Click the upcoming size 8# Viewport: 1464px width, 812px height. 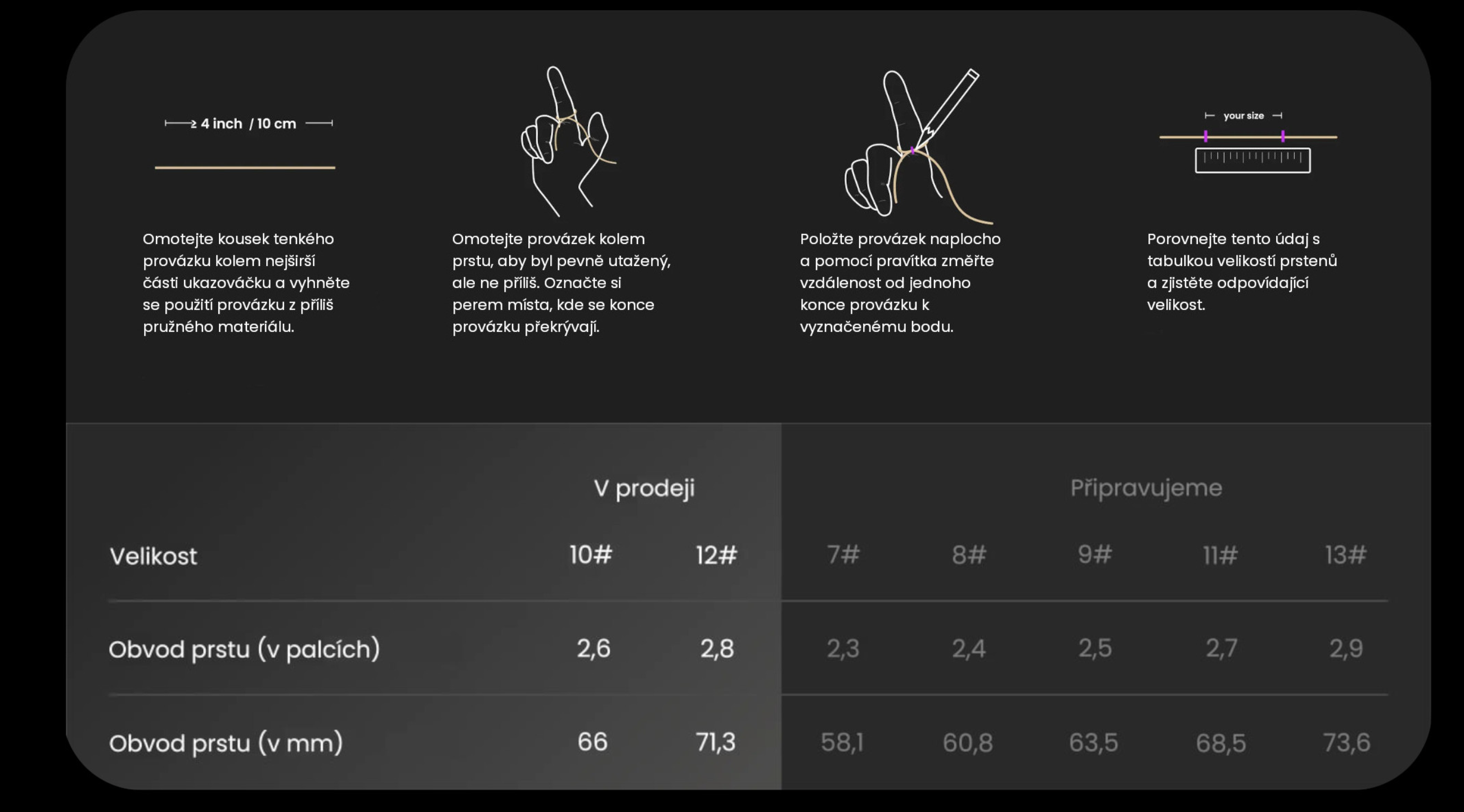969,555
